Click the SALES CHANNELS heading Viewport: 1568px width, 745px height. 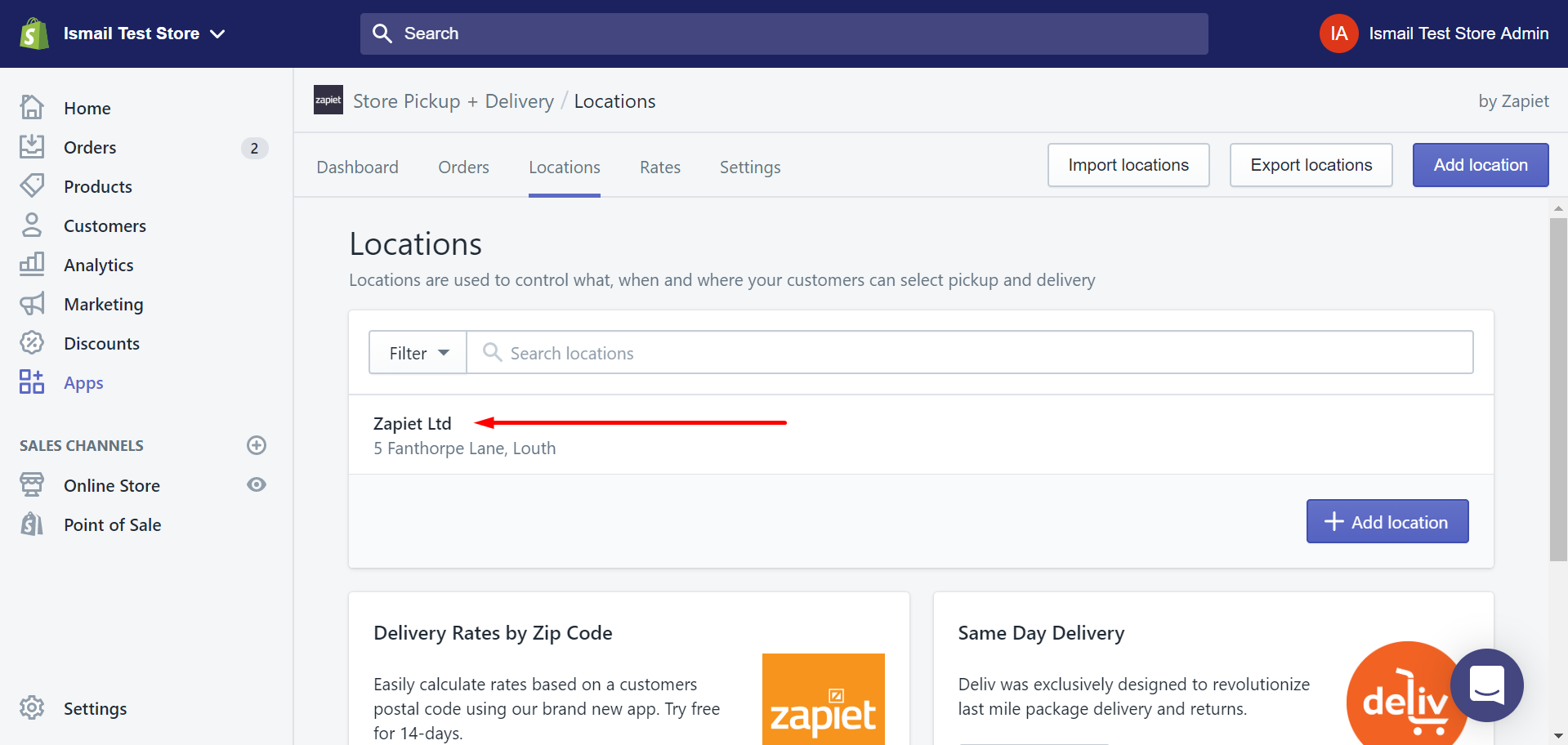click(x=82, y=445)
